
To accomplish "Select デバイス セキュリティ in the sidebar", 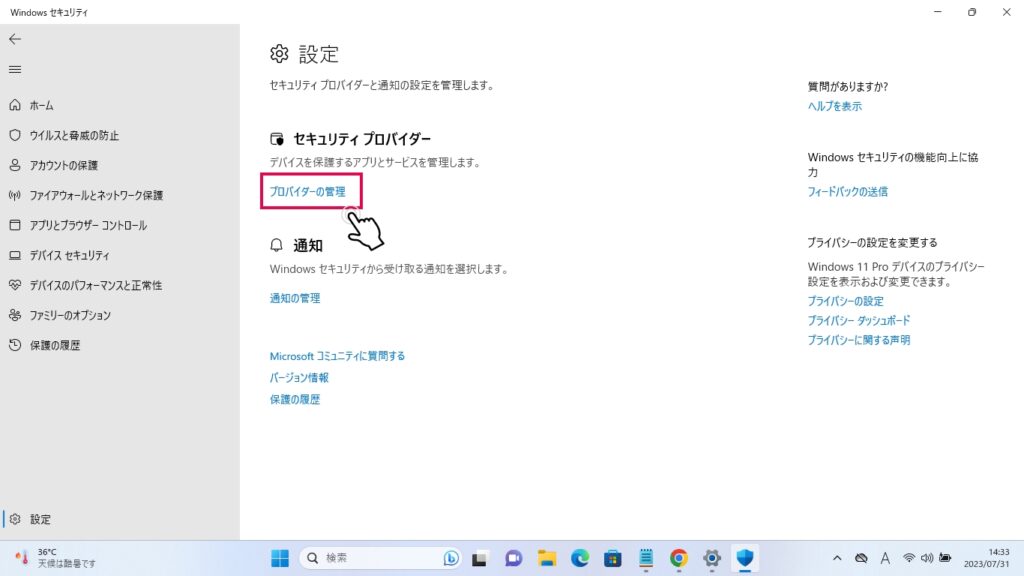I will pyautogui.click(x=69, y=255).
